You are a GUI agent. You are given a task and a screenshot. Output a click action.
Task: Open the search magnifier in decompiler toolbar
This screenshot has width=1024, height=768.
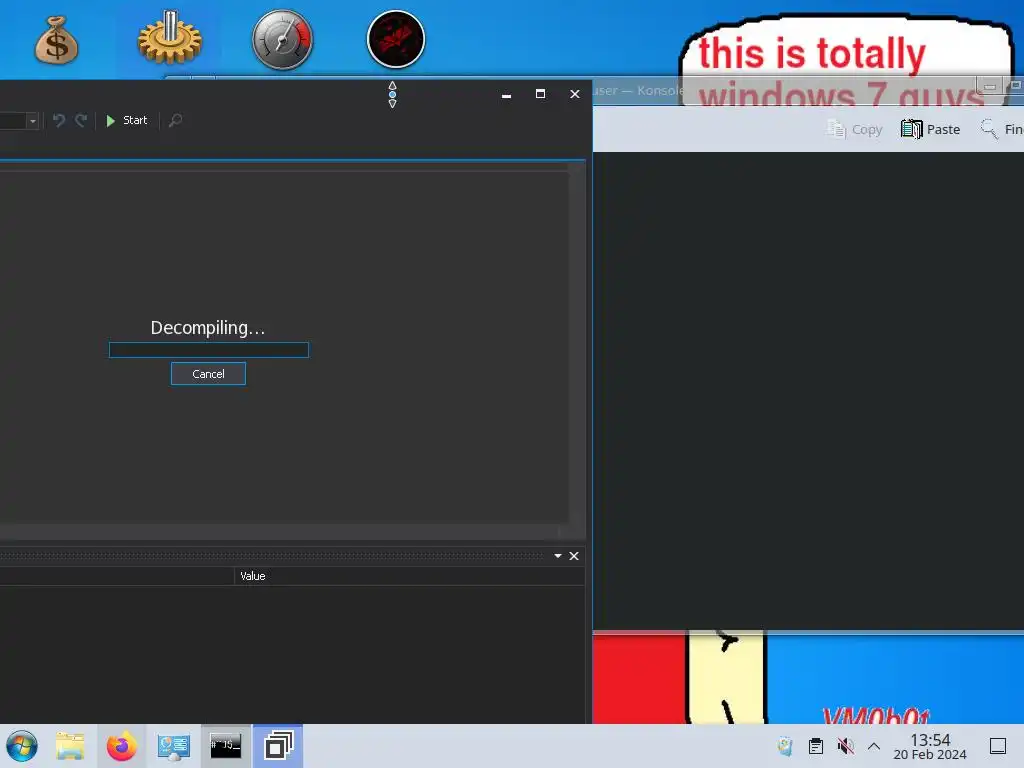pos(175,120)
